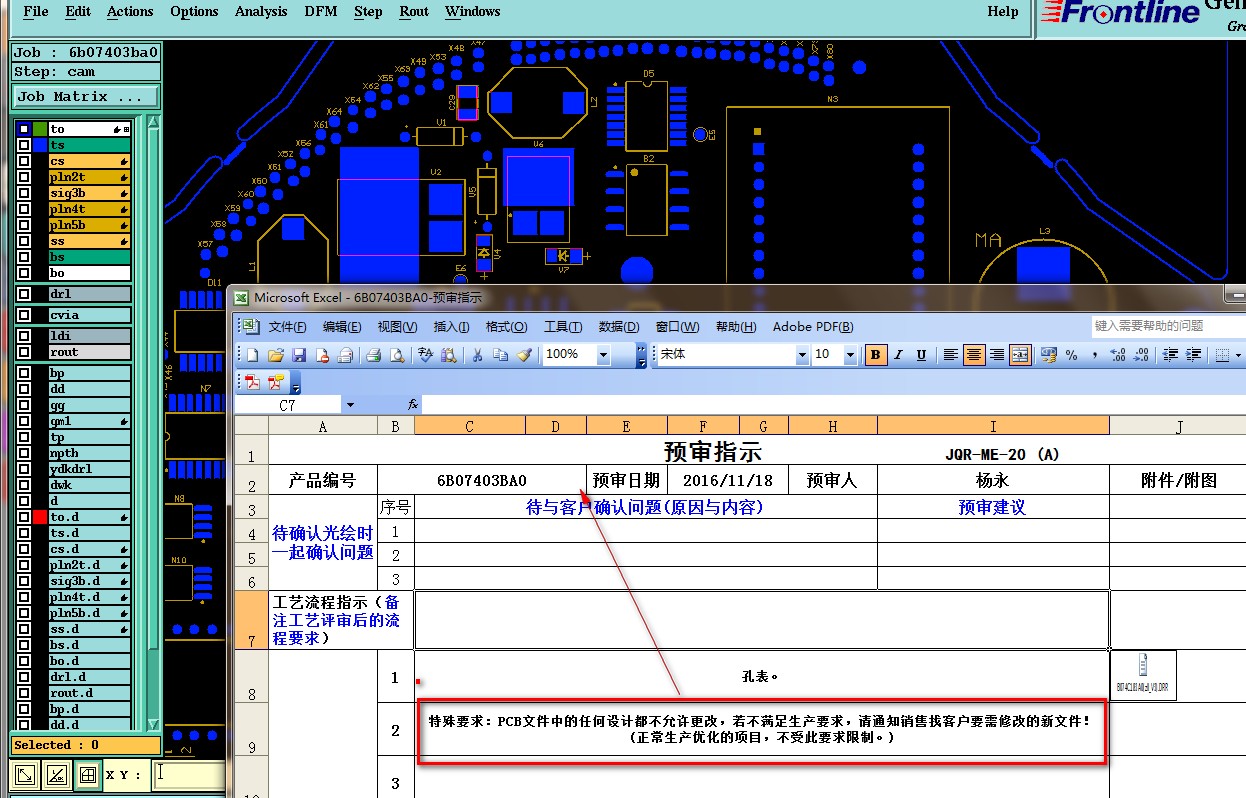
Task: Open the Borders dropdown arrow
Action: tap(1239, 355)
